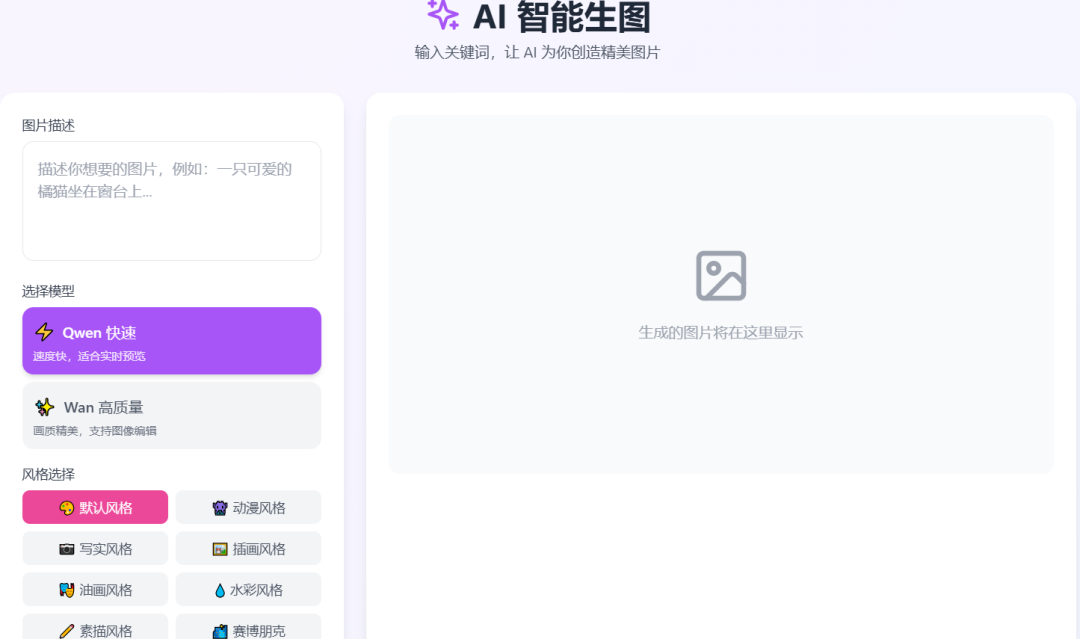Select the Qwen 快速 model option
The image size is (1080, 639).
[x=172, y=341]
